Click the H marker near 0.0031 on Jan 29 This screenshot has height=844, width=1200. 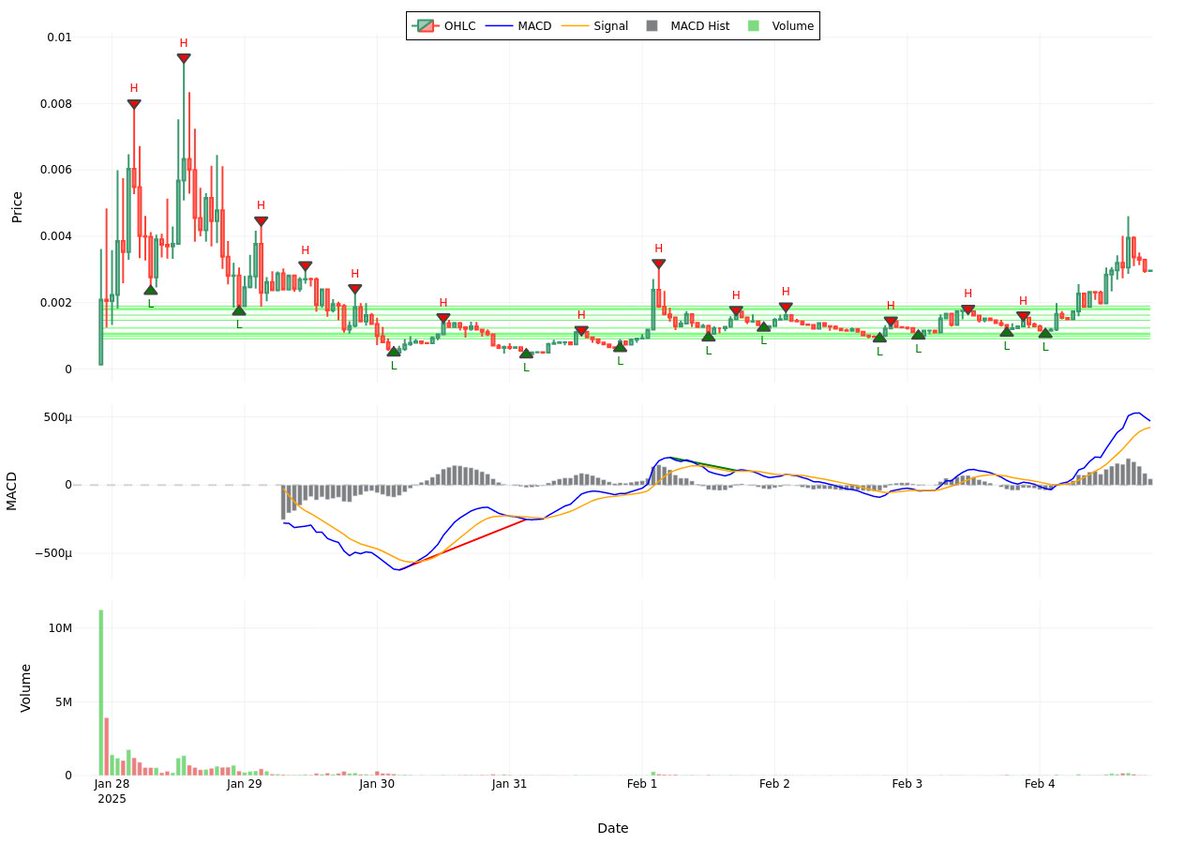coord(305,266)
